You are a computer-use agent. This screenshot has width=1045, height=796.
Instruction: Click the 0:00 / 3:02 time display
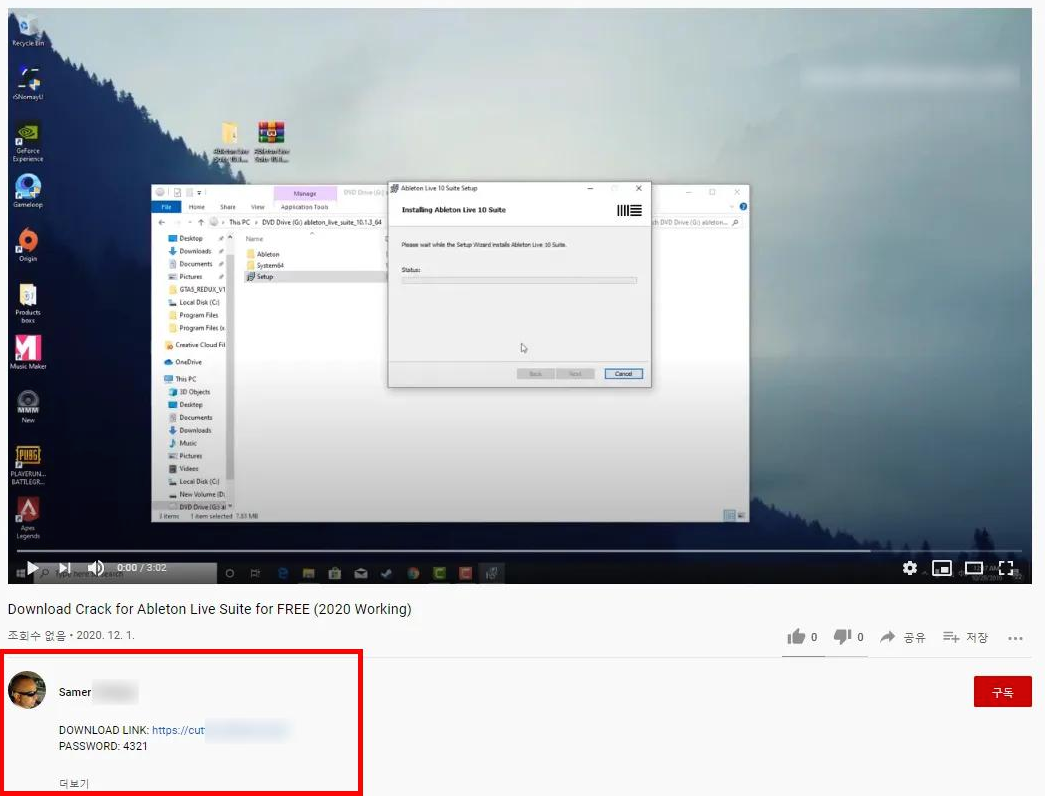point(142,568)
